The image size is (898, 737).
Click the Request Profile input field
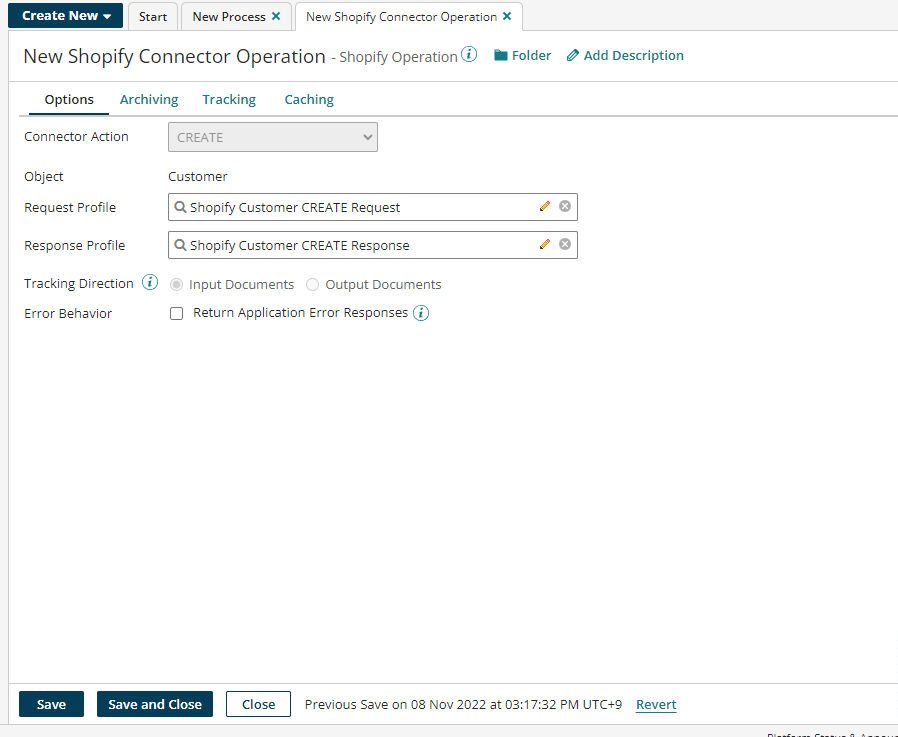(x=373, y=207)
